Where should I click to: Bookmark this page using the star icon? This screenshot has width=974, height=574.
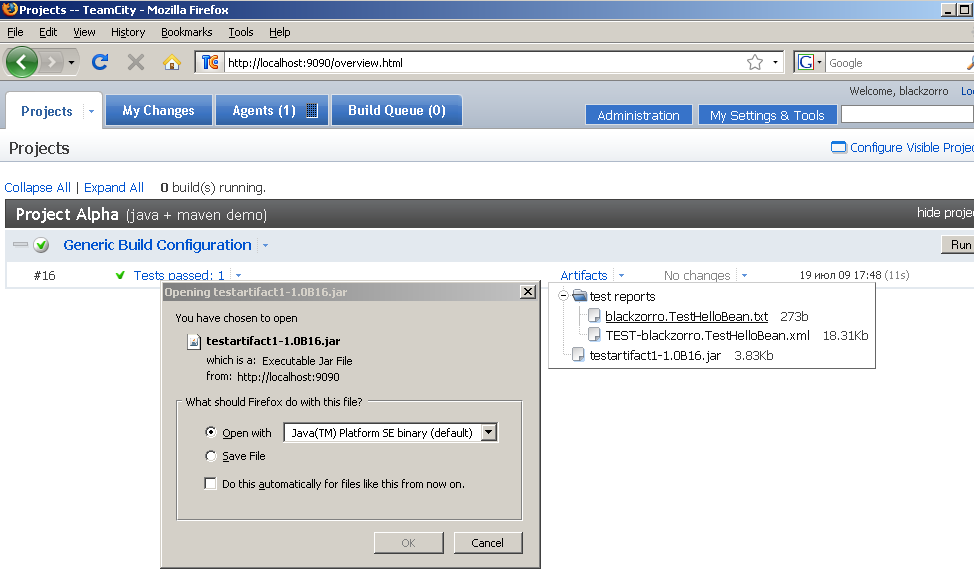pyautogui.click(x=755, y=62)
